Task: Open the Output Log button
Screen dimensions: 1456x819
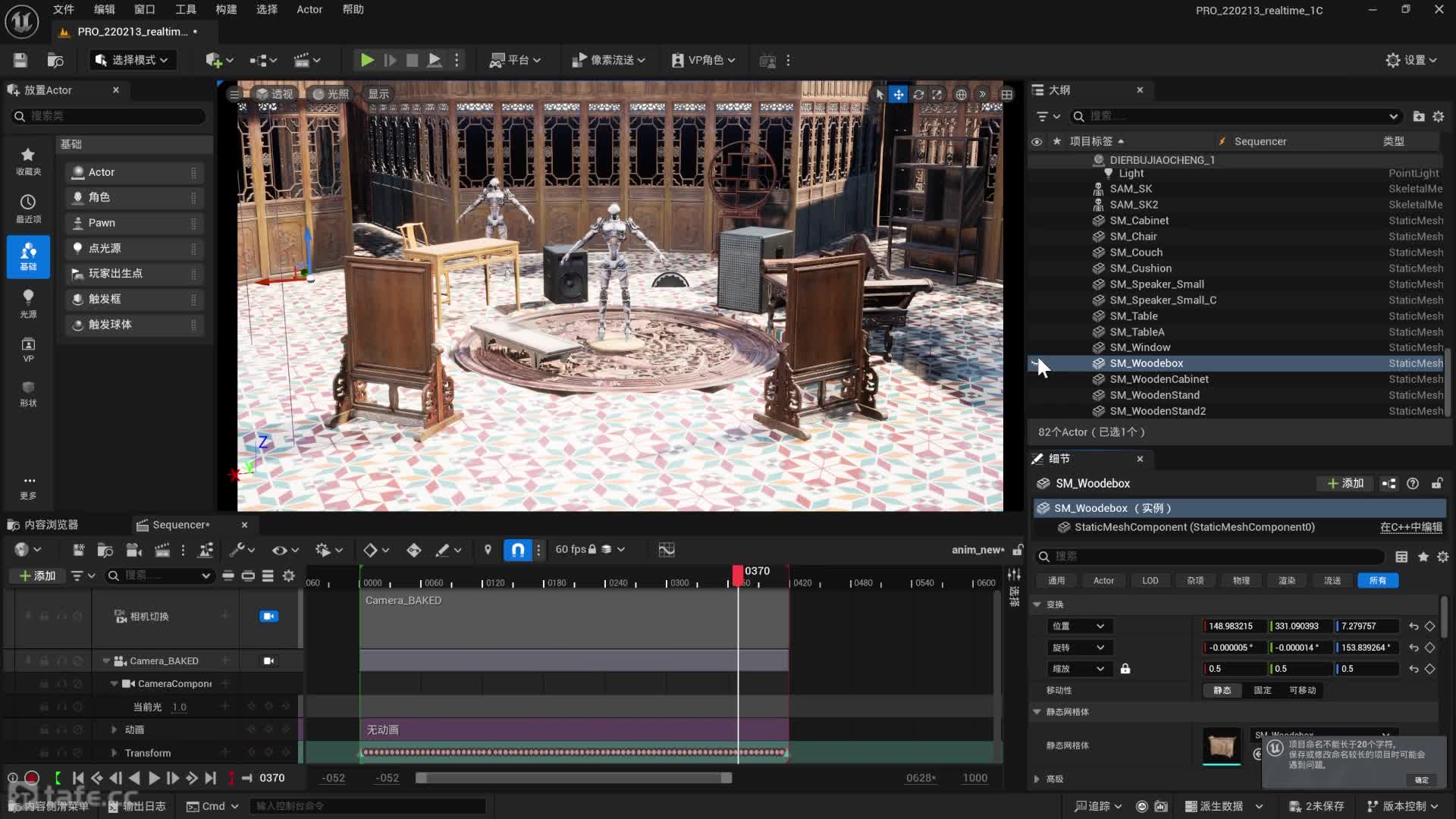Action: coord(137,806)
